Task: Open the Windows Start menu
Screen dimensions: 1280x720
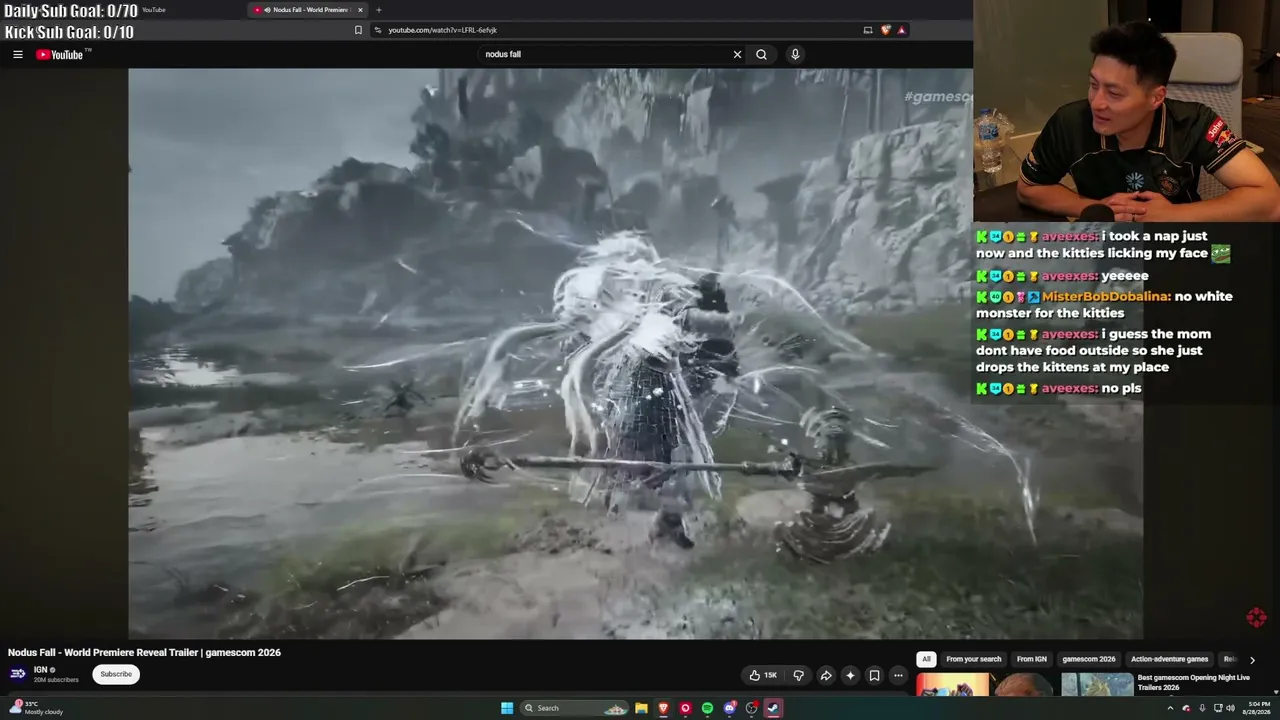Action: coord(507,708)
